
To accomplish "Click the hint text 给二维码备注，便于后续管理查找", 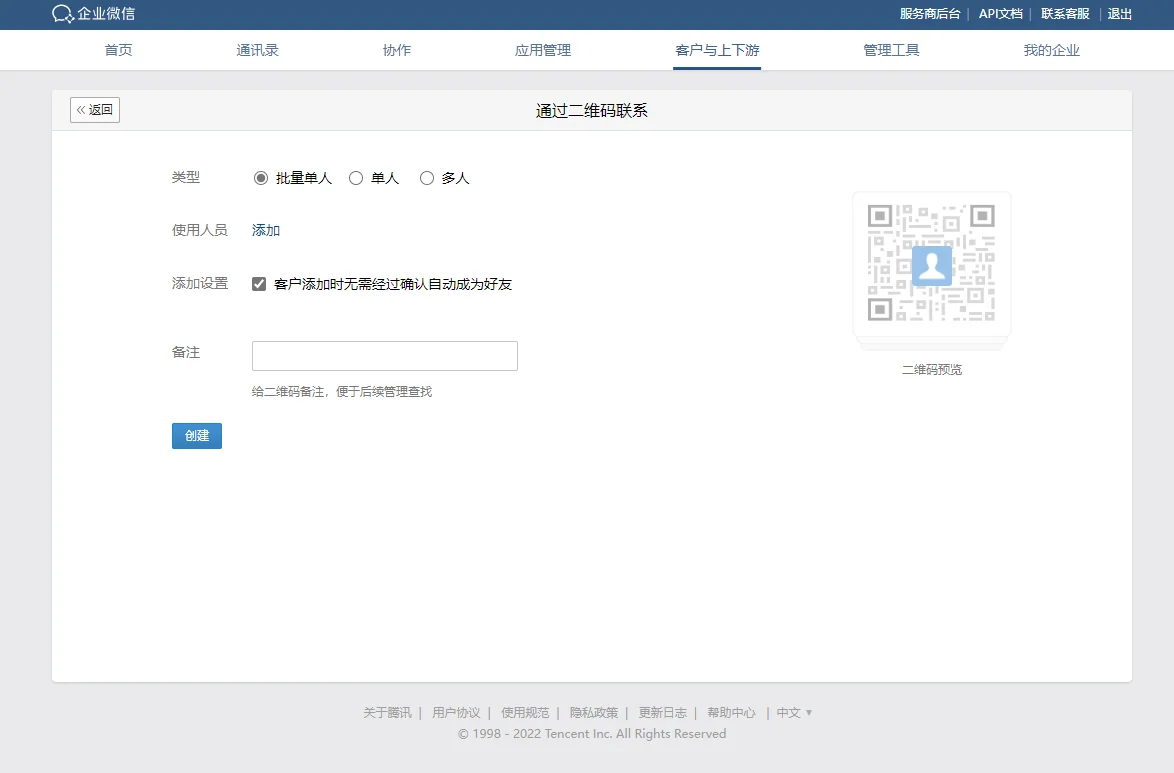I will pos(342,392).
